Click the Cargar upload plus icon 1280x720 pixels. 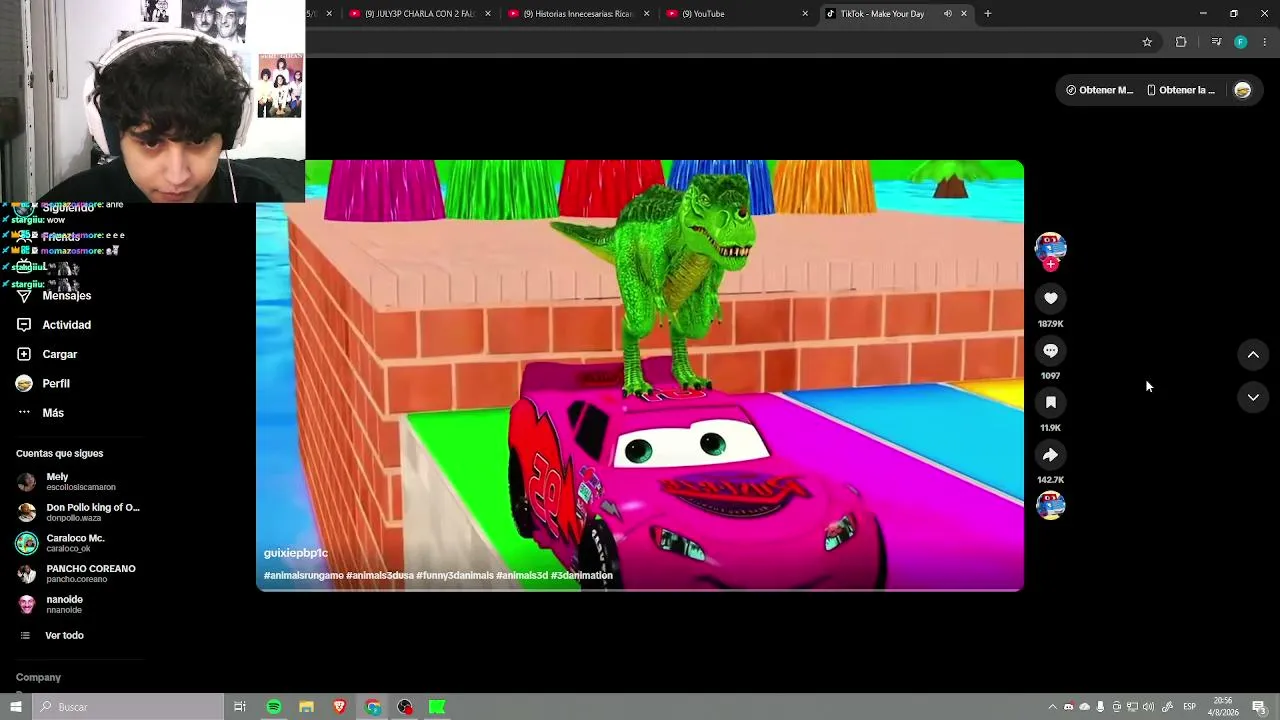pos(24,354)
